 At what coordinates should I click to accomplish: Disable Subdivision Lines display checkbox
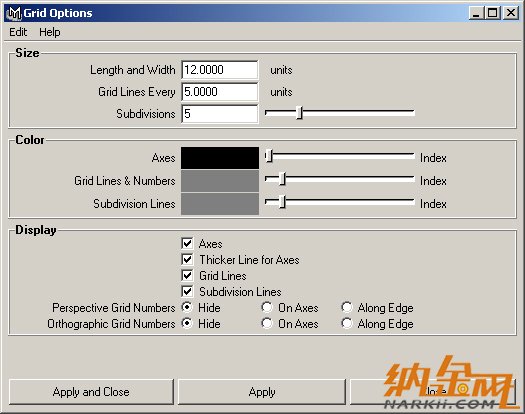coord(187,292)
